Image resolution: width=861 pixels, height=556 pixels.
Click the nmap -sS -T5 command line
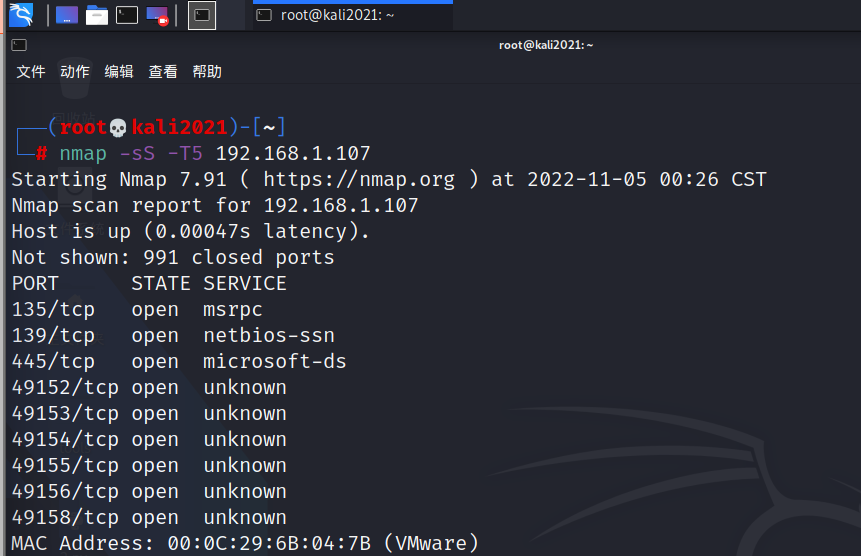point(215,154)
